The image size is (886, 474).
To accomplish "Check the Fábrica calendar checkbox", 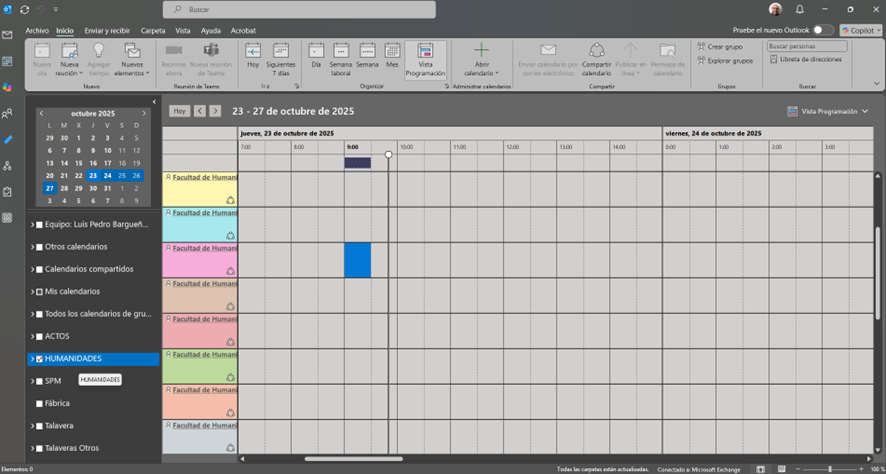I will coord(39,403).
